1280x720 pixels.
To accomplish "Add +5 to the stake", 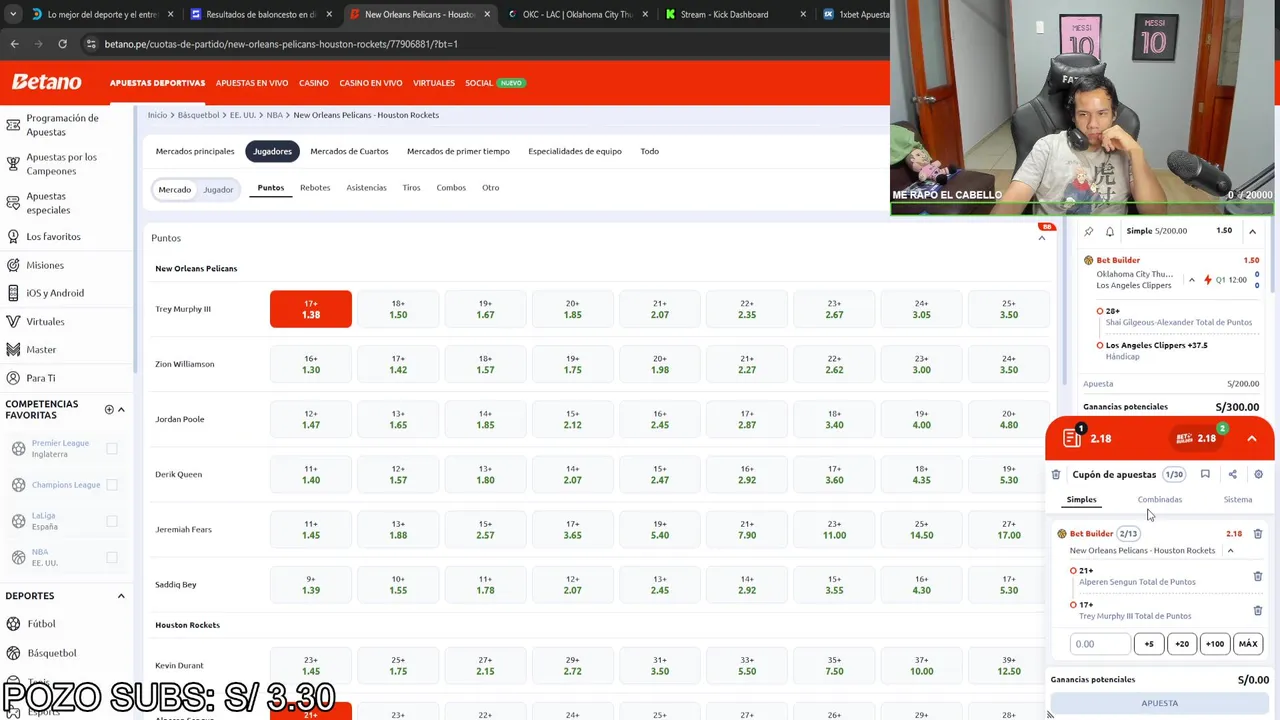I will coord(1149,644).
